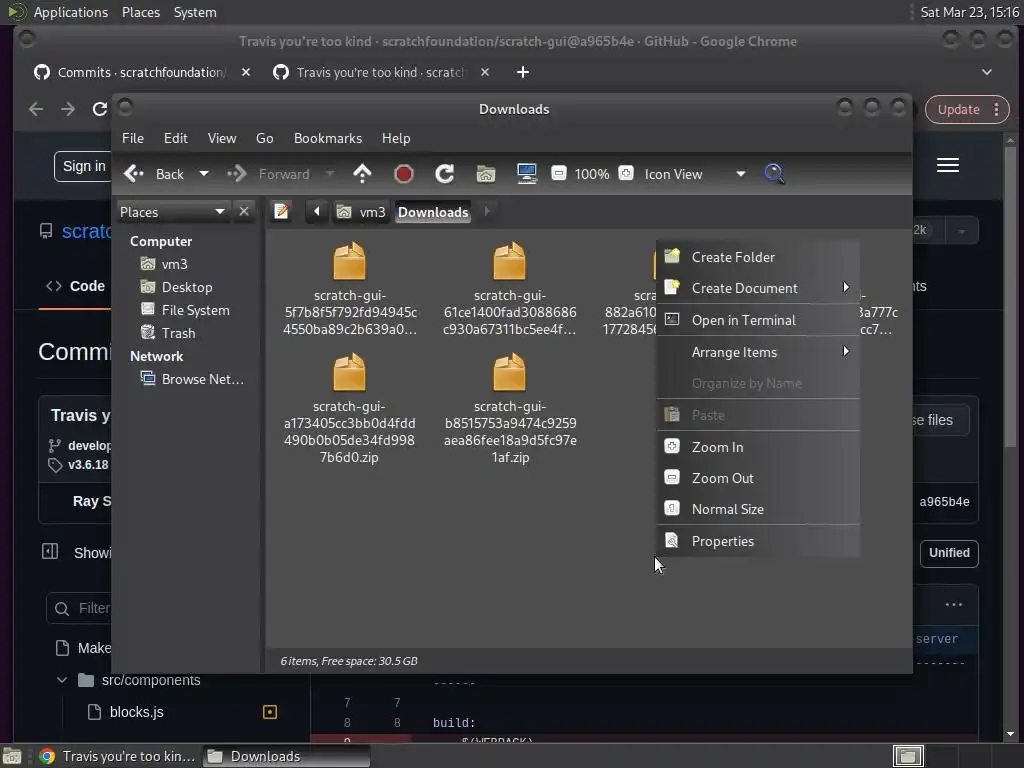Open Chrome tab search chevron
The image size is (1024, 768).
click(987, 72)
